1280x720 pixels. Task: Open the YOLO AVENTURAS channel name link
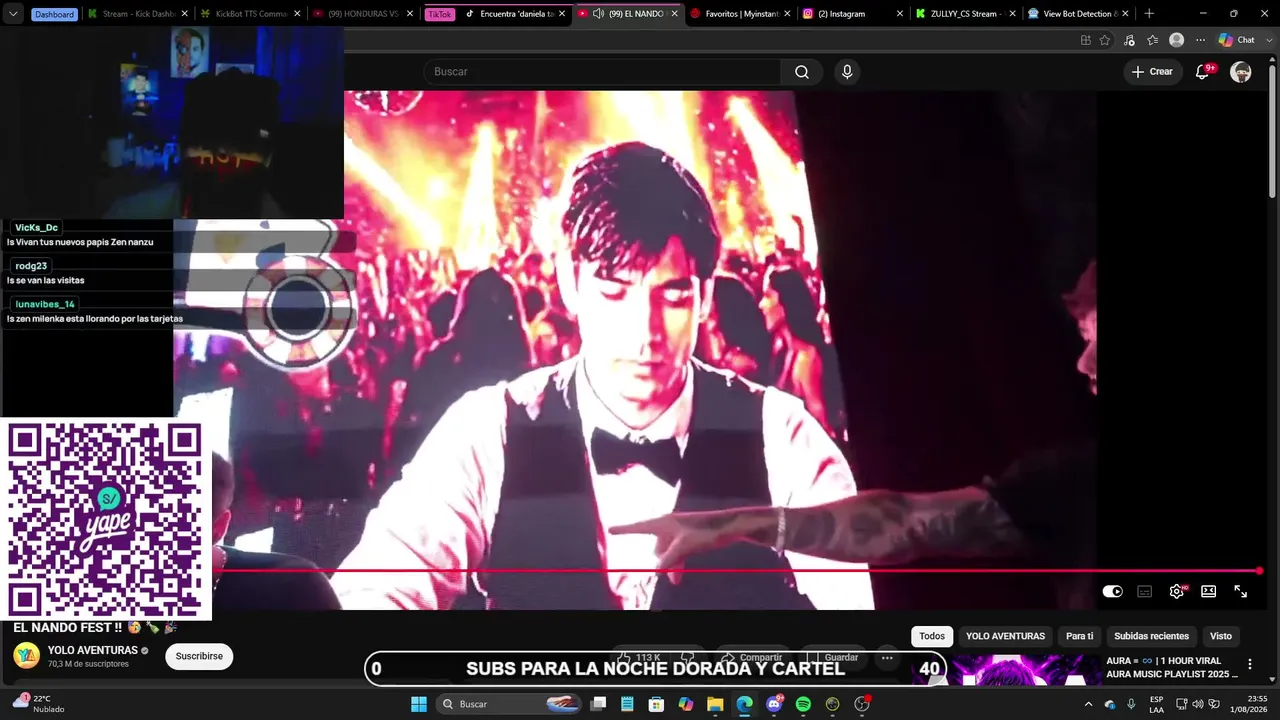(x=93, y=650)
